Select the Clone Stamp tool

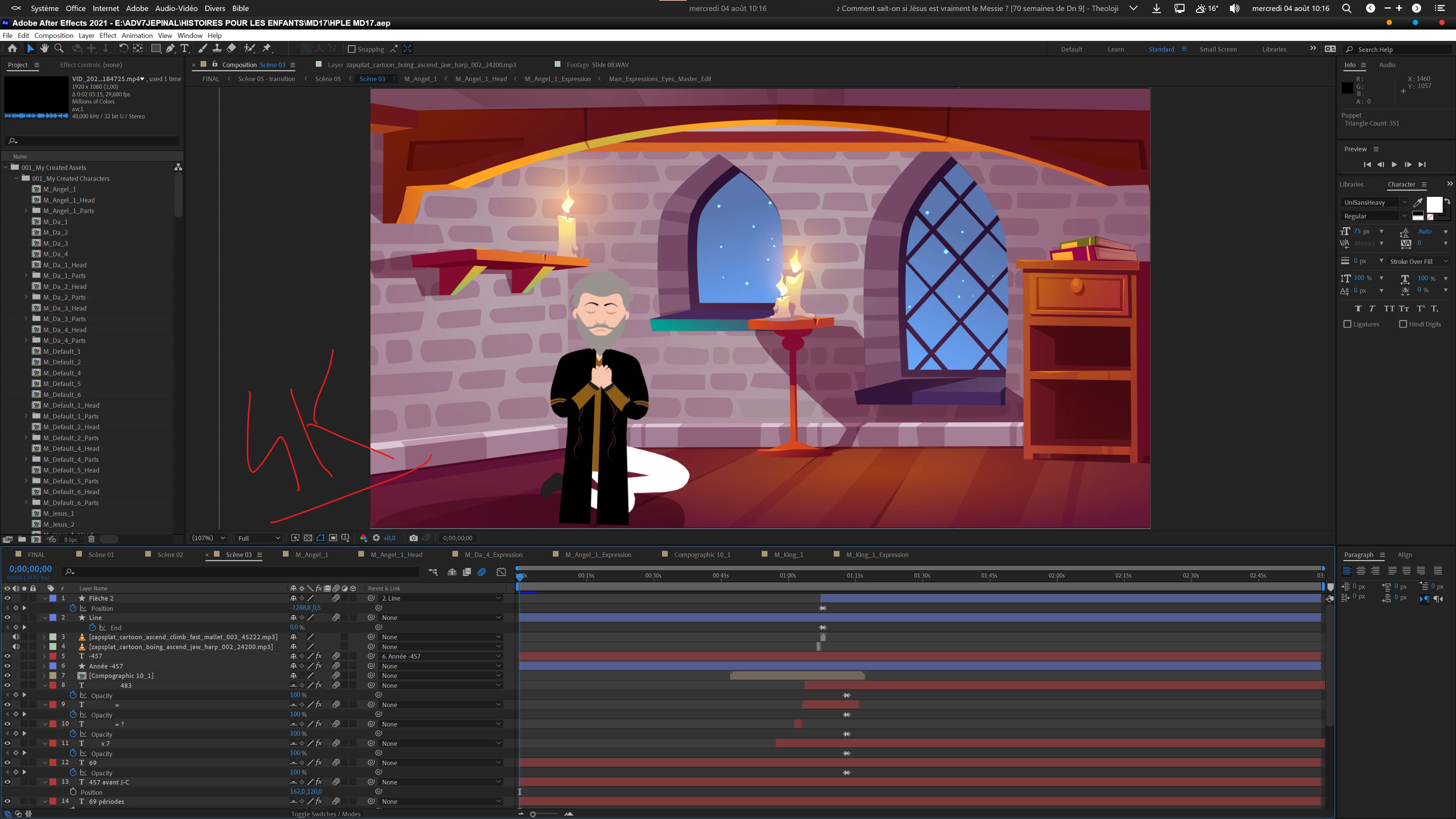tap(217, 49)
